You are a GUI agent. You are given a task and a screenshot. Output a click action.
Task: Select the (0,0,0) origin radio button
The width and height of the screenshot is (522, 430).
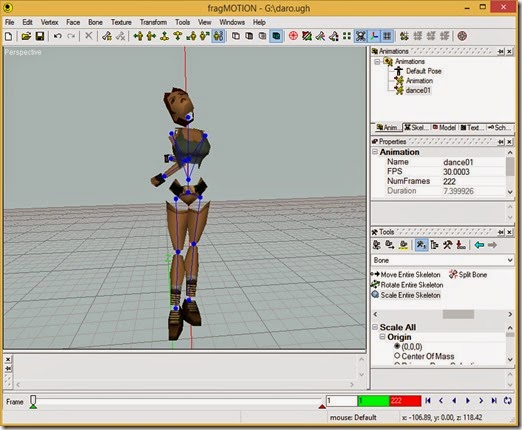point(397,346)
